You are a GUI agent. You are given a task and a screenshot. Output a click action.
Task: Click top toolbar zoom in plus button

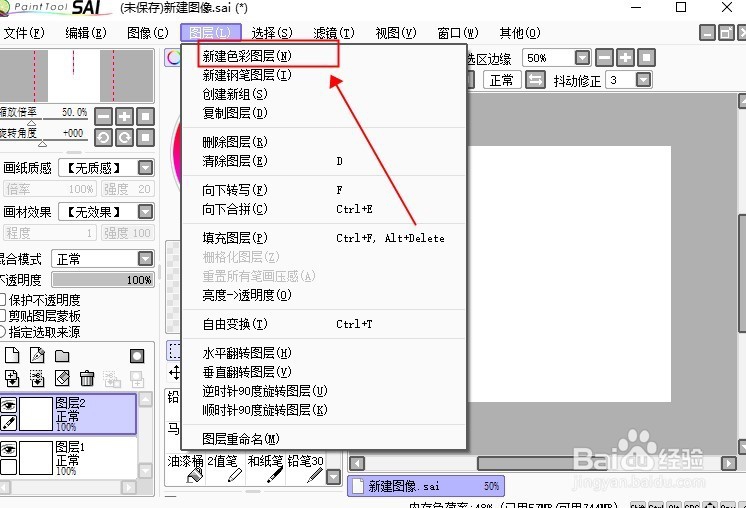coord(625,58)
